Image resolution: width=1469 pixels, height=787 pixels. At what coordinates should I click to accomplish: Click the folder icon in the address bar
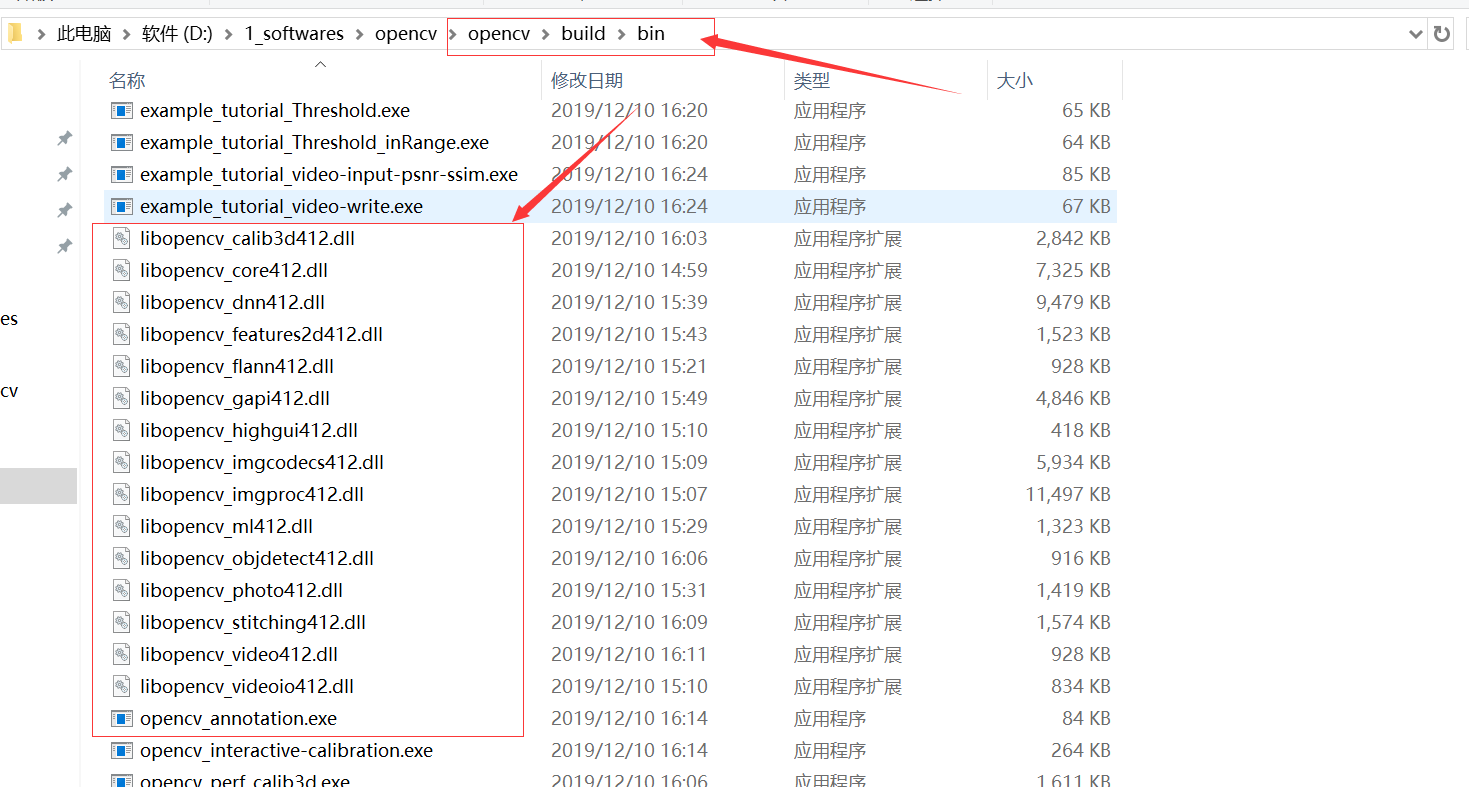tap(14, 33)
